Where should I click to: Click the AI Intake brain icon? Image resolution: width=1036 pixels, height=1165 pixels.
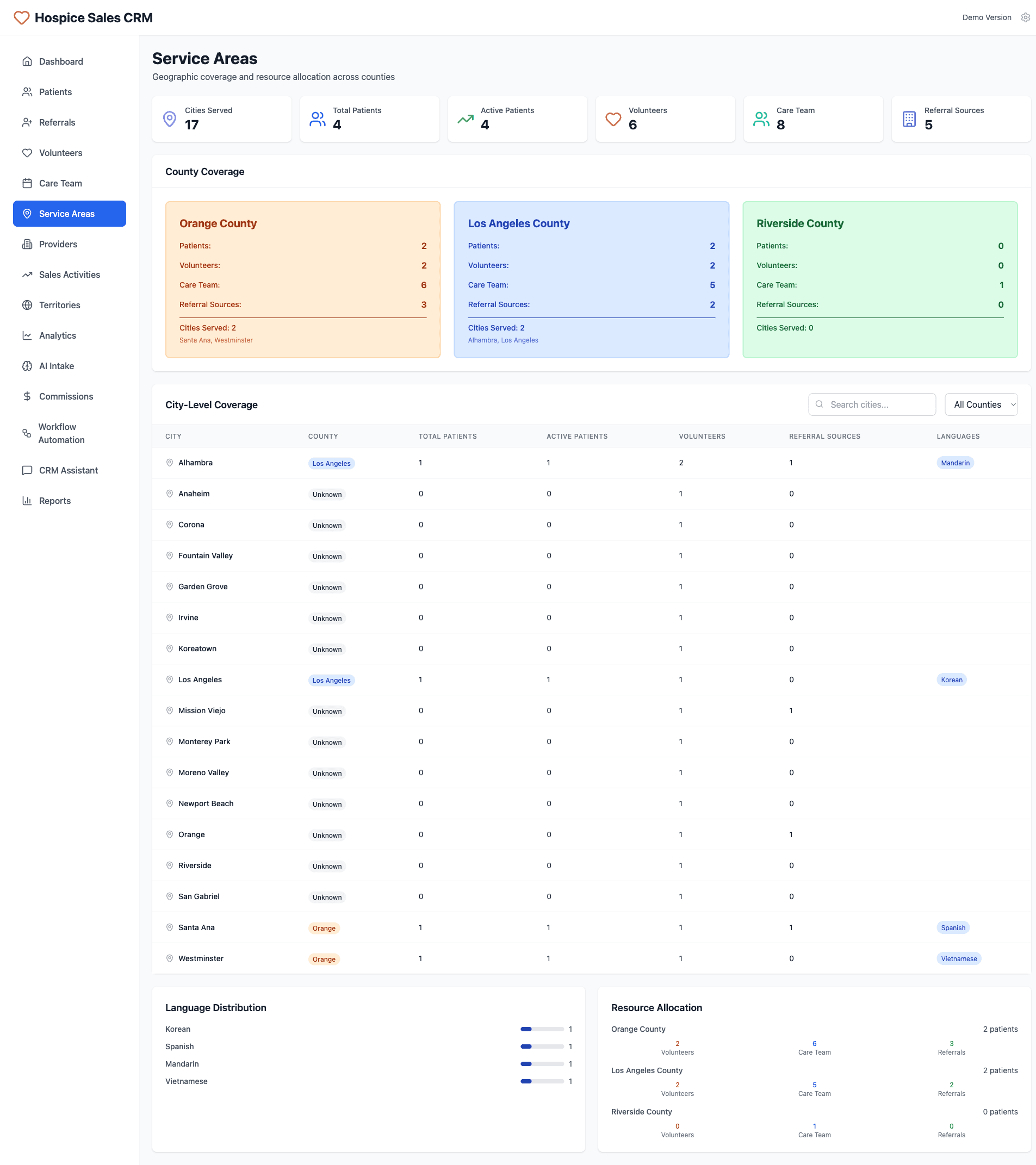27,366
